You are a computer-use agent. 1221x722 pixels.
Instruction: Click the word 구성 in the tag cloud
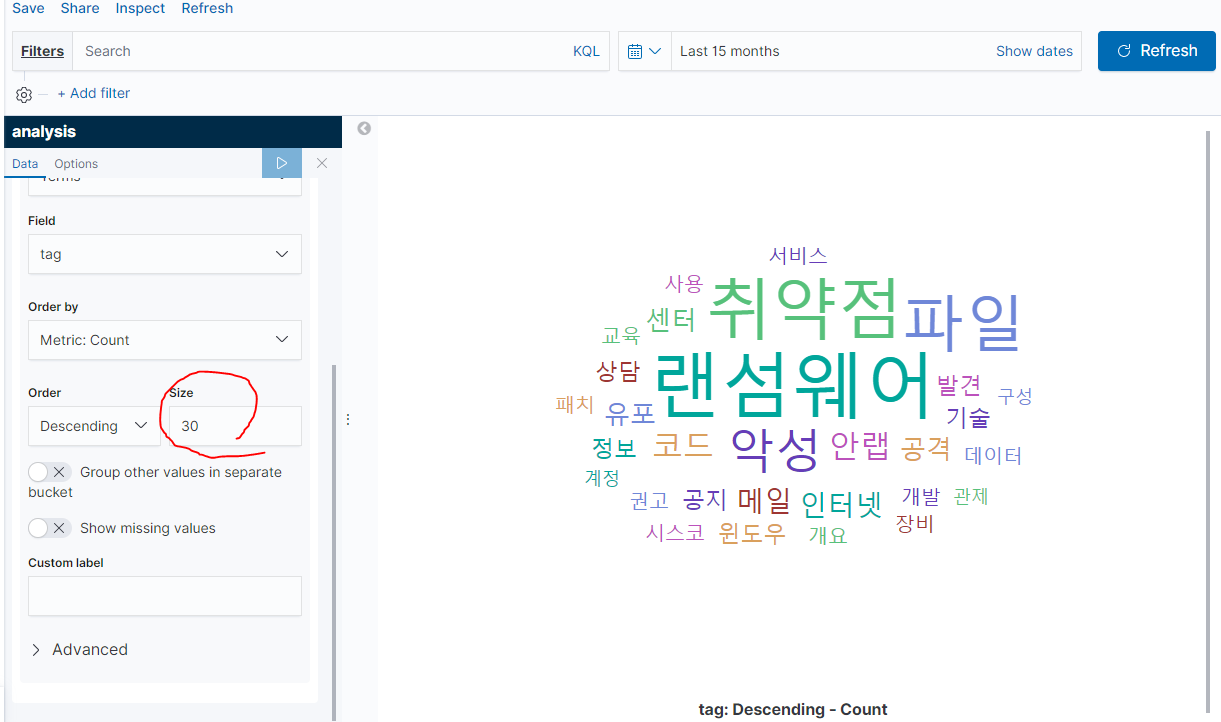point(1015,396)
